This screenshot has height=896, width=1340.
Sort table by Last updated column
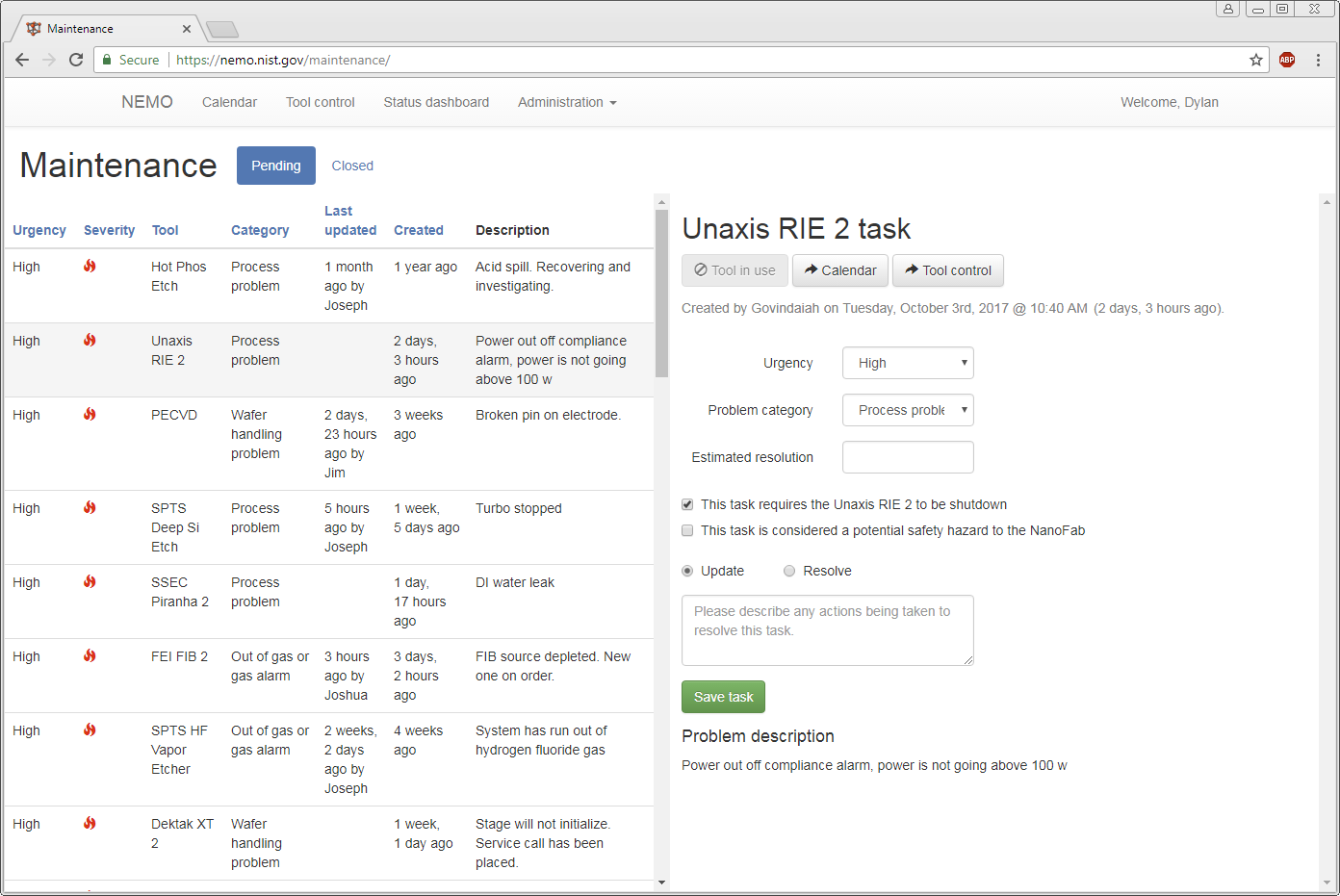[x=350, y=220]
